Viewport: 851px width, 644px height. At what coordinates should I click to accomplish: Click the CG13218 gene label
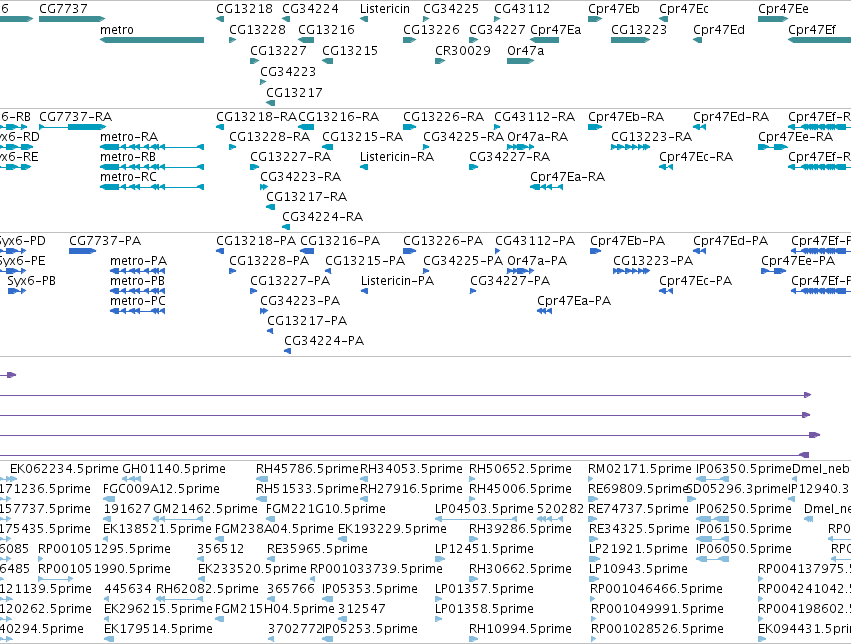tap(244, 9)
